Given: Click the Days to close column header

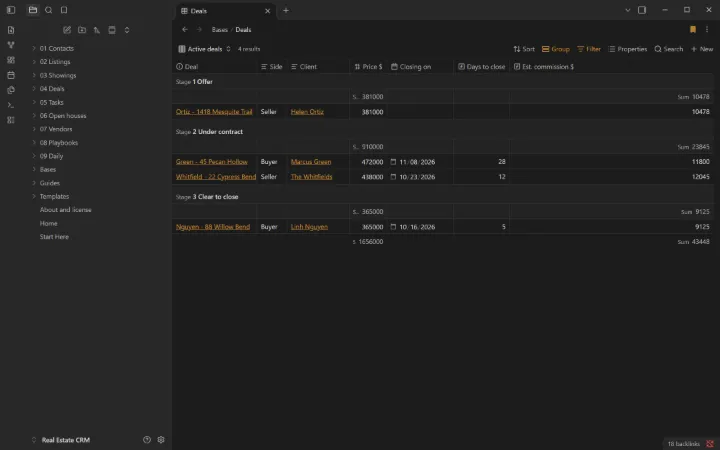Looking at the screenshot, I should 482,67.
